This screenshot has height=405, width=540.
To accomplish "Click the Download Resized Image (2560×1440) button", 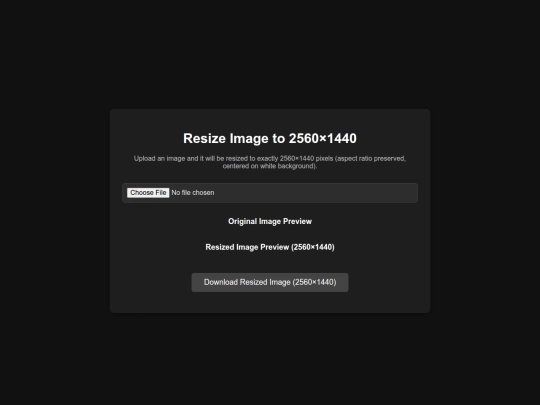I will coord(270,282).
